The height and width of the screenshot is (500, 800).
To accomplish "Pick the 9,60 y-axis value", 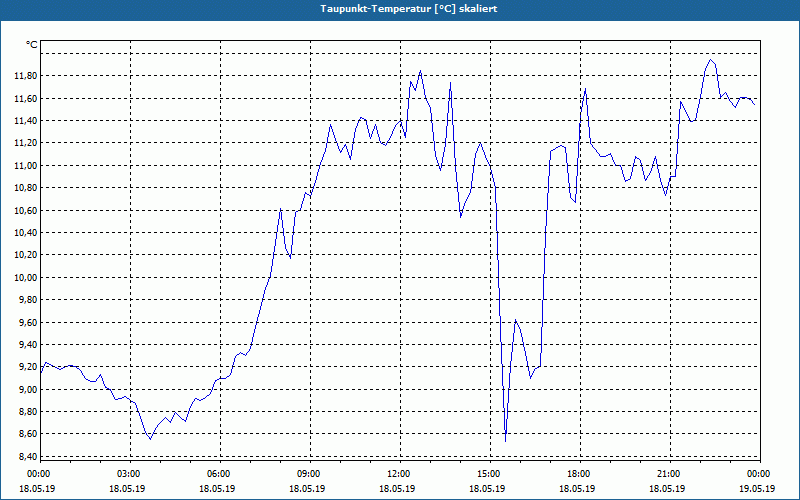I will coord(28,322).
